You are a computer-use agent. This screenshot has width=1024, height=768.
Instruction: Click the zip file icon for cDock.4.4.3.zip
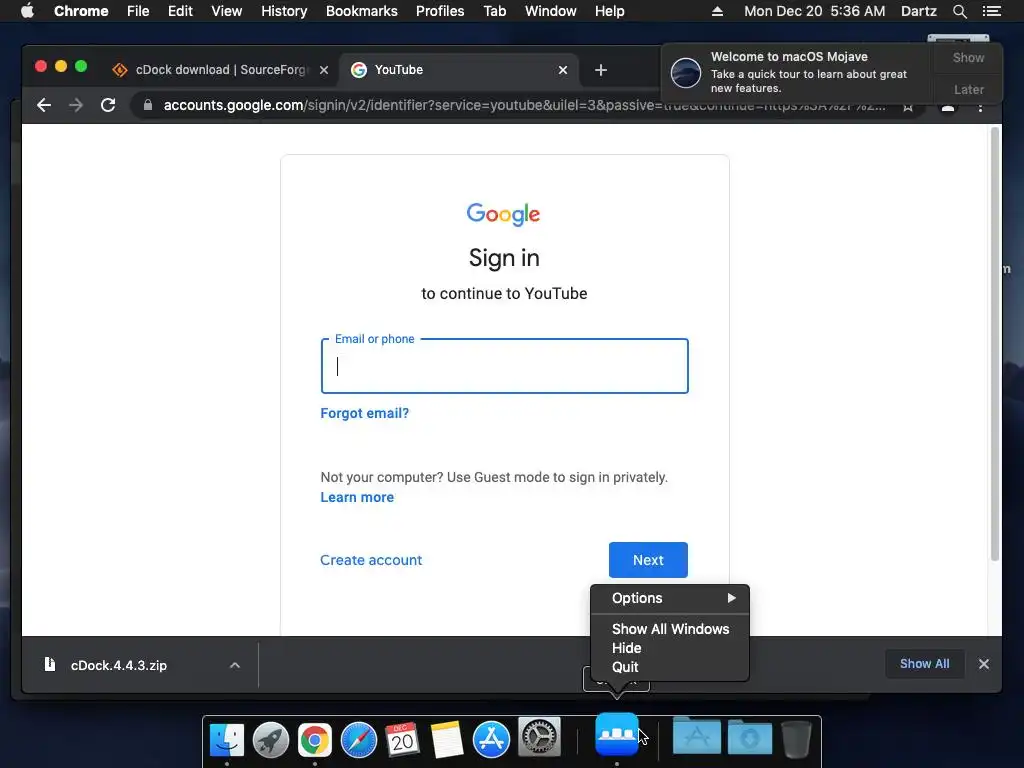tap(50, 665)
